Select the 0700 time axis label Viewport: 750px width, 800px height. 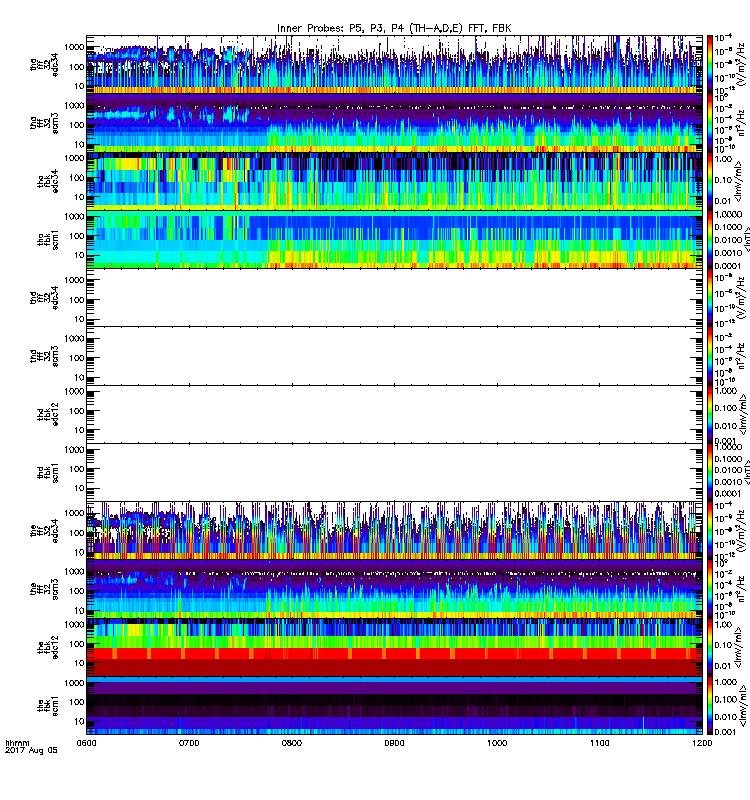[189, 743]
